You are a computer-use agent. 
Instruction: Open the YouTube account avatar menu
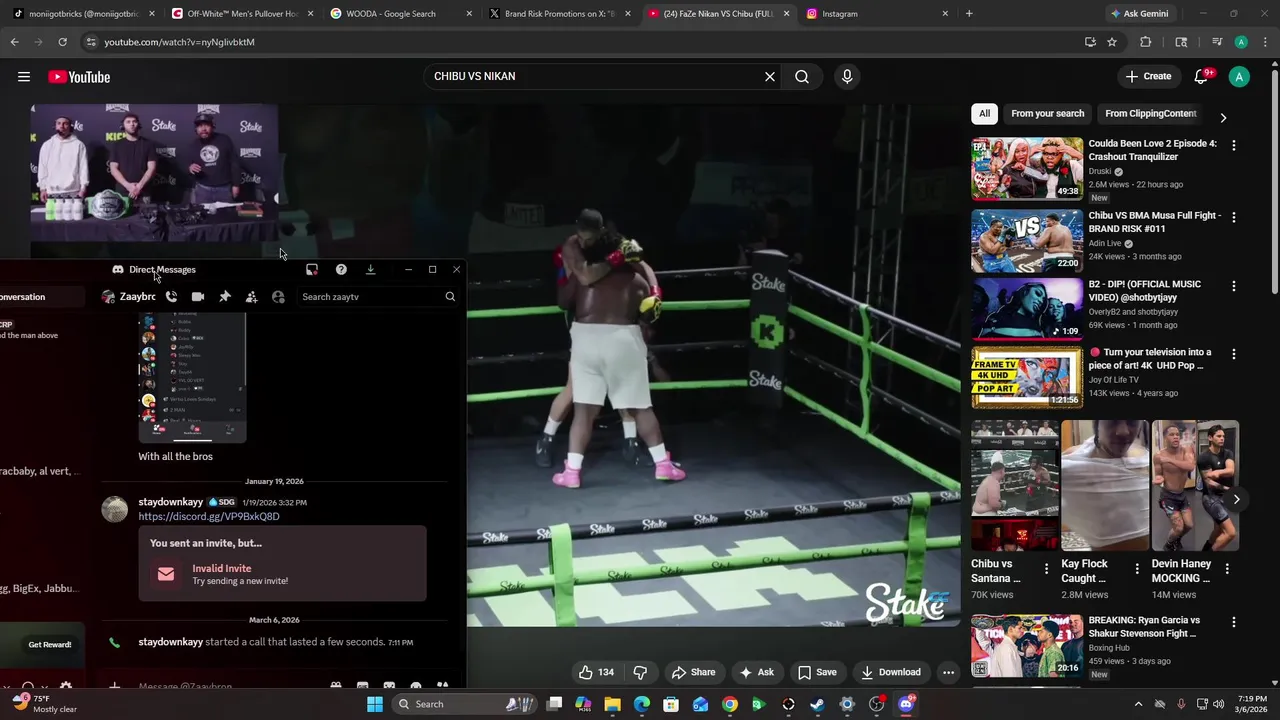click(1239, 77)
